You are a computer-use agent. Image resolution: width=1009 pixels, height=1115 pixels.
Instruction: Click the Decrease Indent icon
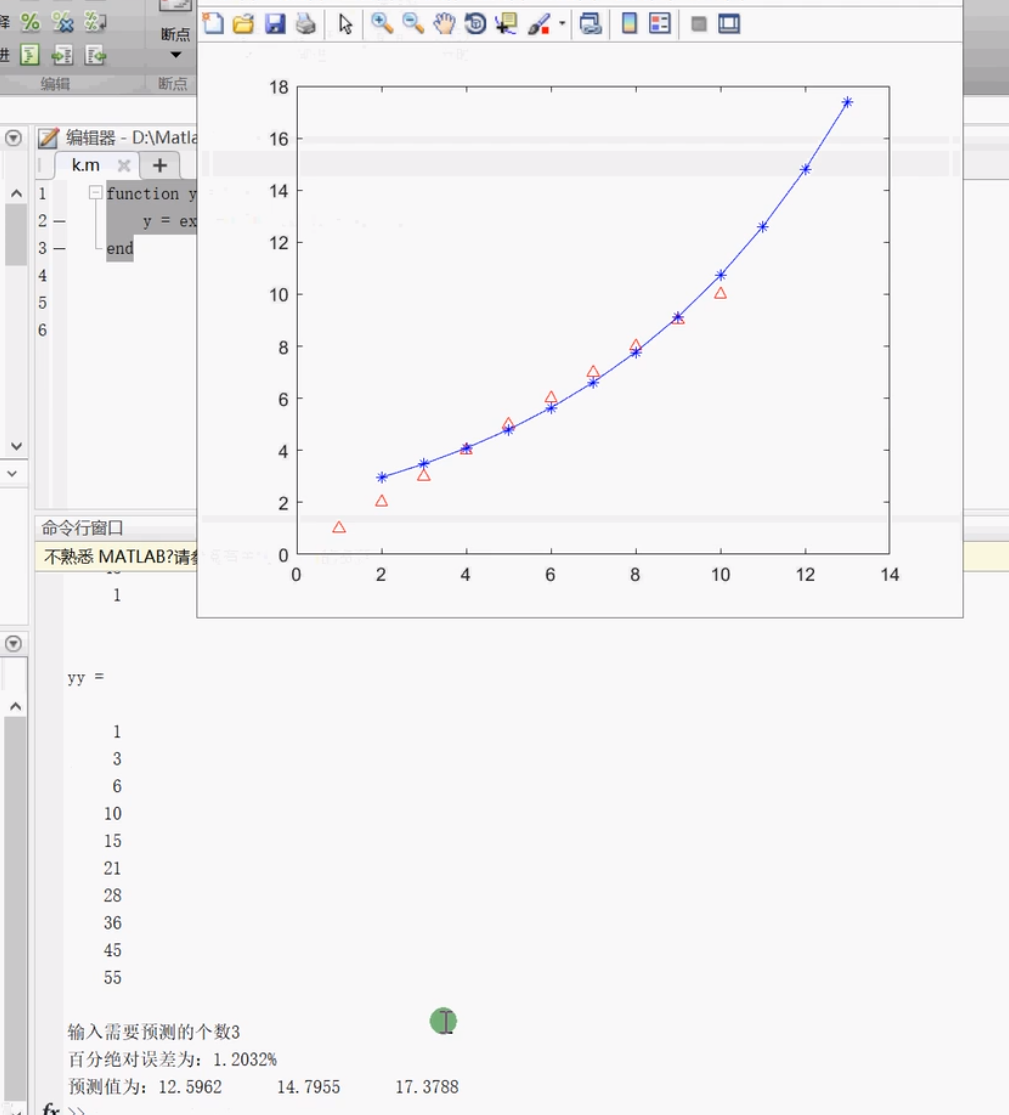pos(95,55)
